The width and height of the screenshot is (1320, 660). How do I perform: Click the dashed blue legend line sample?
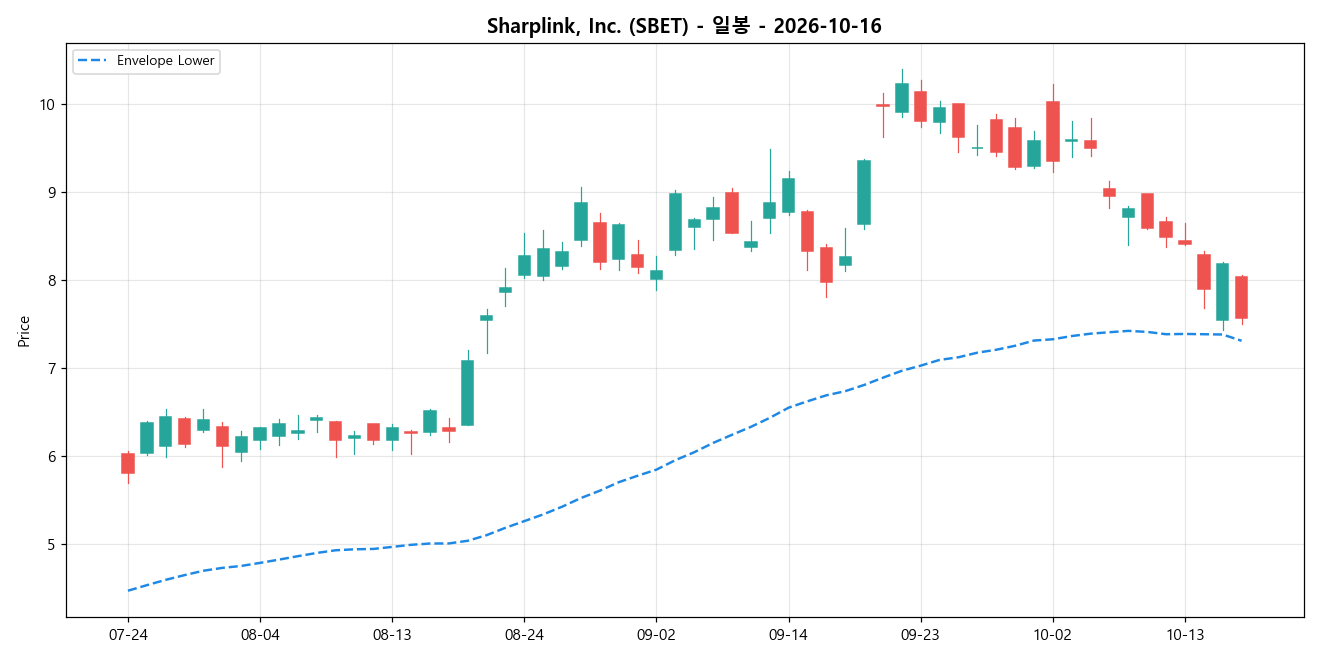point(94,61)
